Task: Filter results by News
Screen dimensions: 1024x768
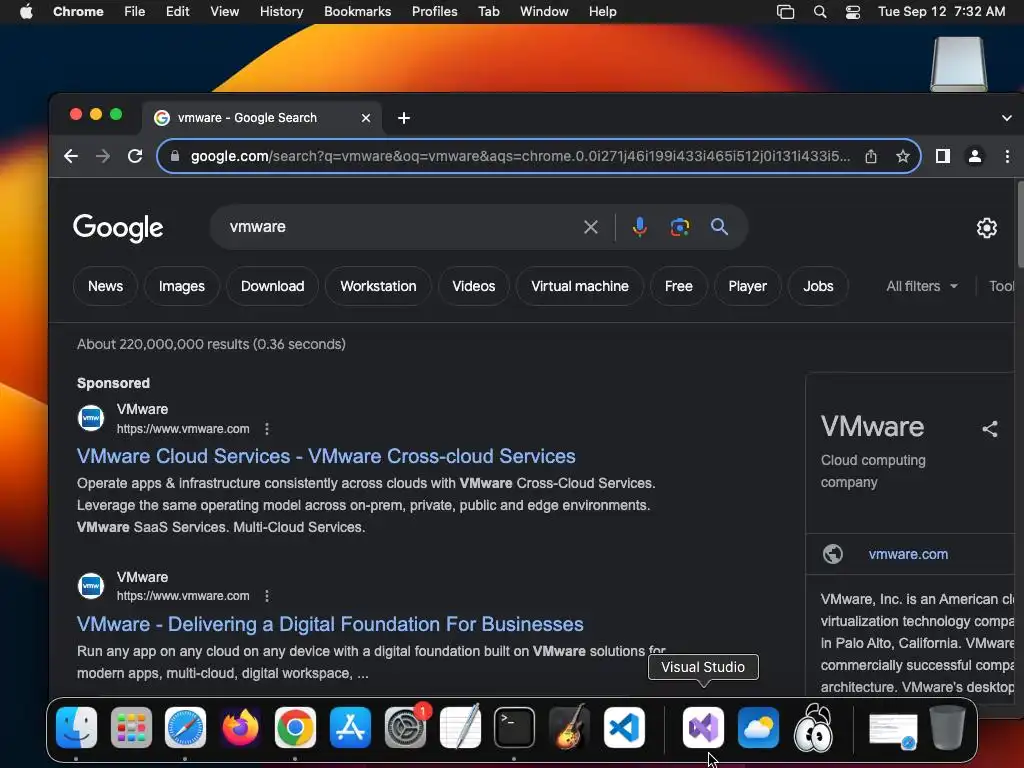Action: pyautogui.click(x=105, y=286)
